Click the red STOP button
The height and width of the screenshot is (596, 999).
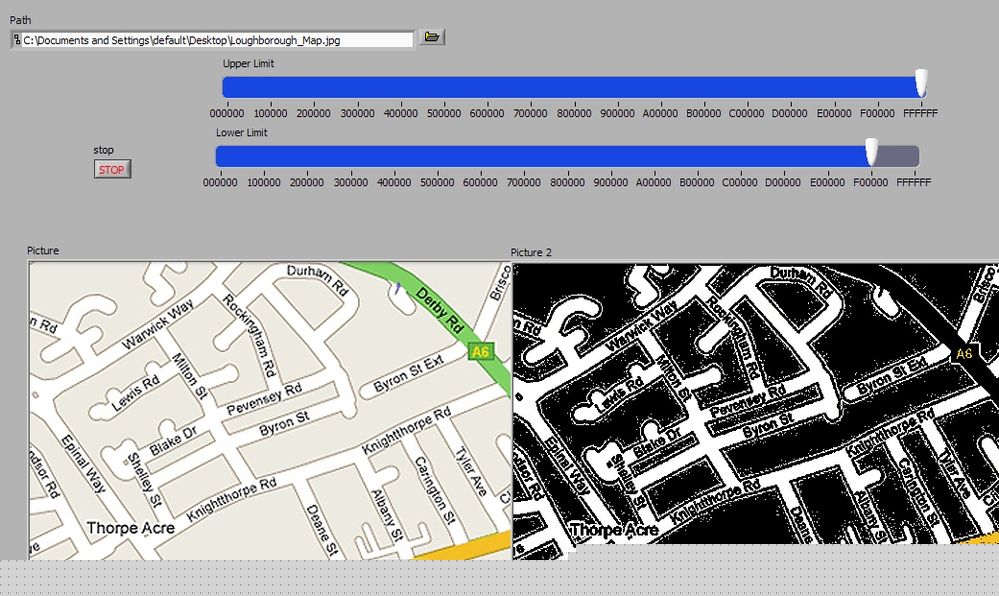click(112, 170)
